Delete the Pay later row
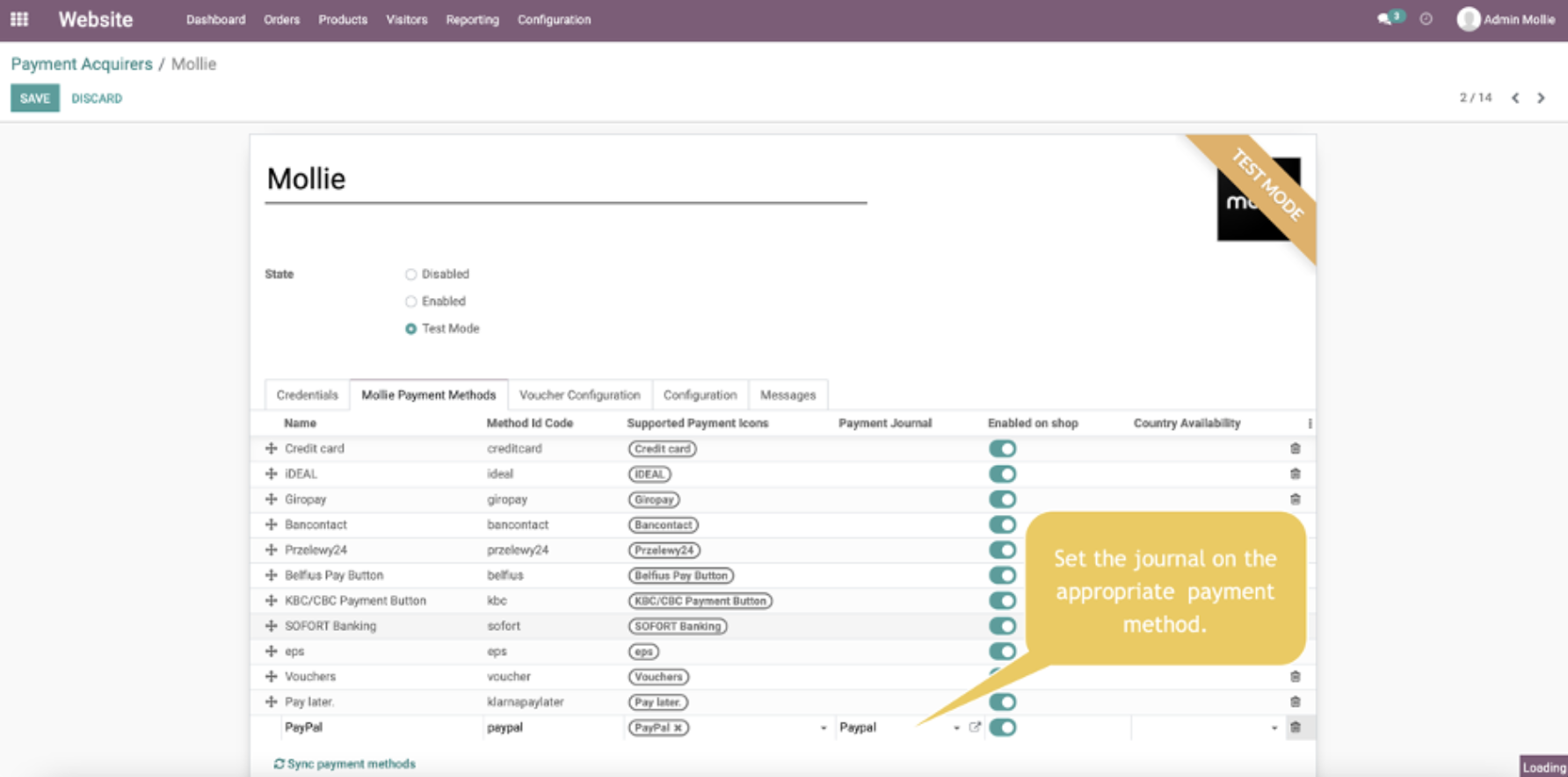1568x777 pixels. (1295, 702)
